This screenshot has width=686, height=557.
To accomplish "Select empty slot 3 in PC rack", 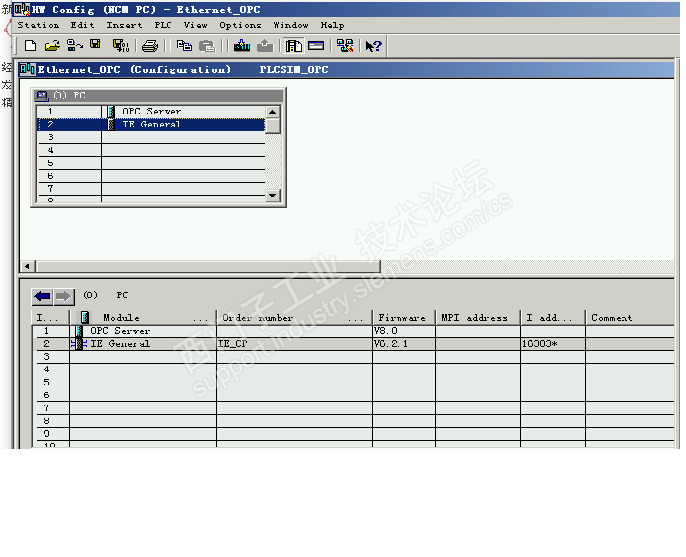I will pyautogui.click(x=151, y=137).
